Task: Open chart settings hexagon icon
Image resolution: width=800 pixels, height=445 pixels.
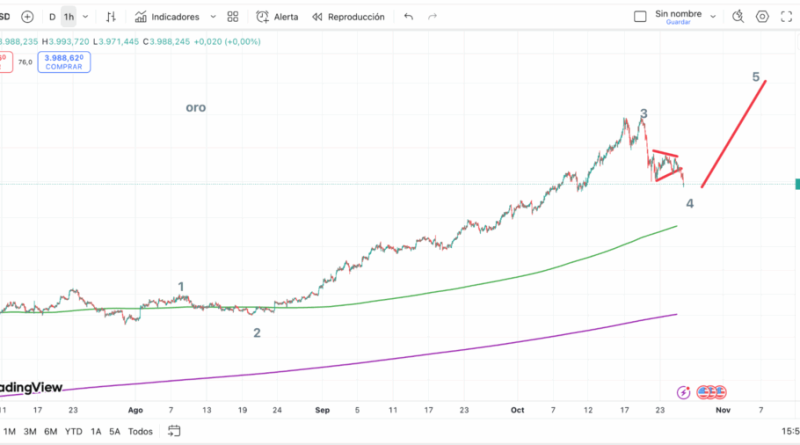Action: [x=763, y=17]
